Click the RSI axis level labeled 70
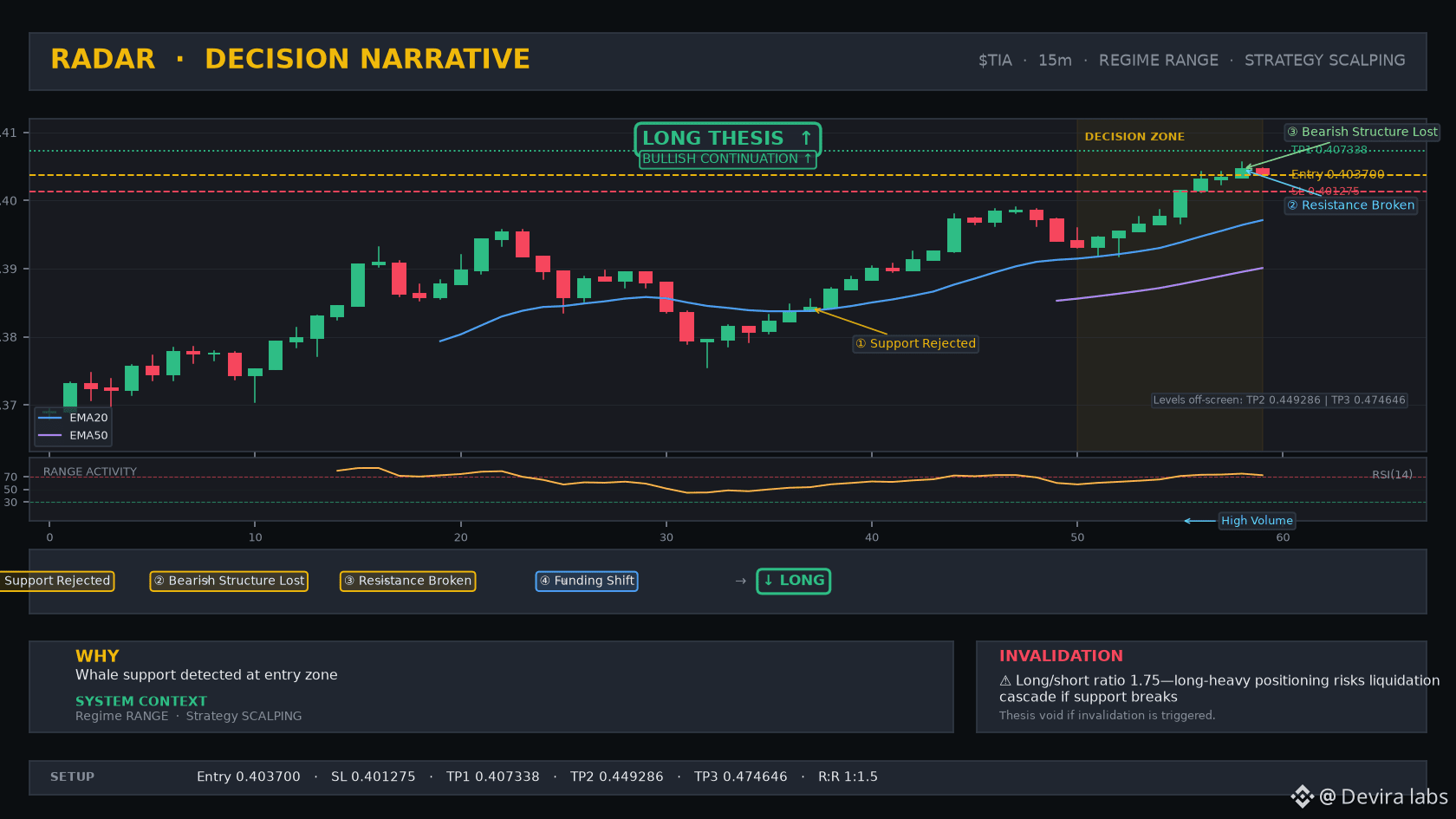Screen dimensions: 1456x819 coord(10,478)
